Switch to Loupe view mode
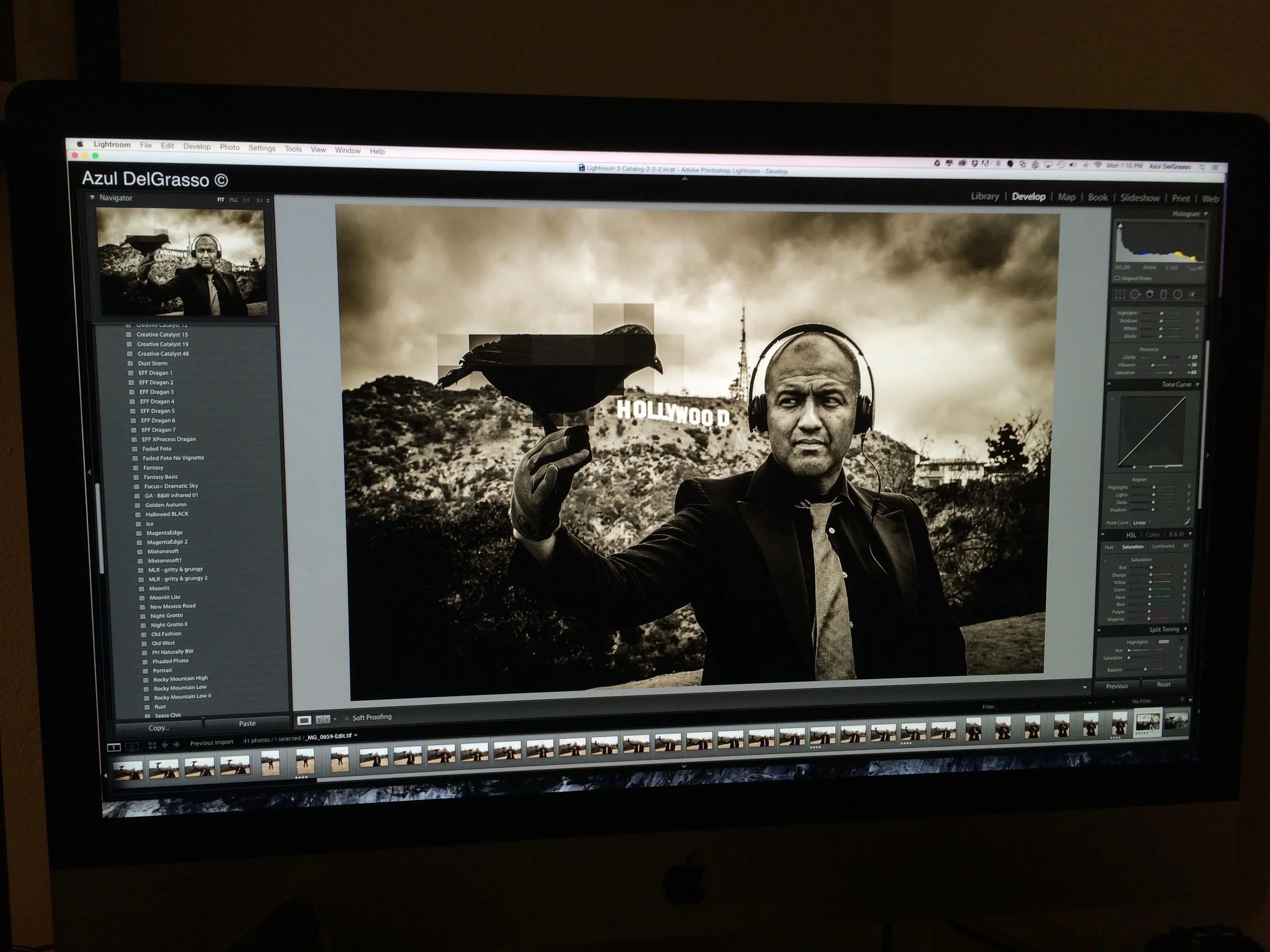 pos(304,719)
